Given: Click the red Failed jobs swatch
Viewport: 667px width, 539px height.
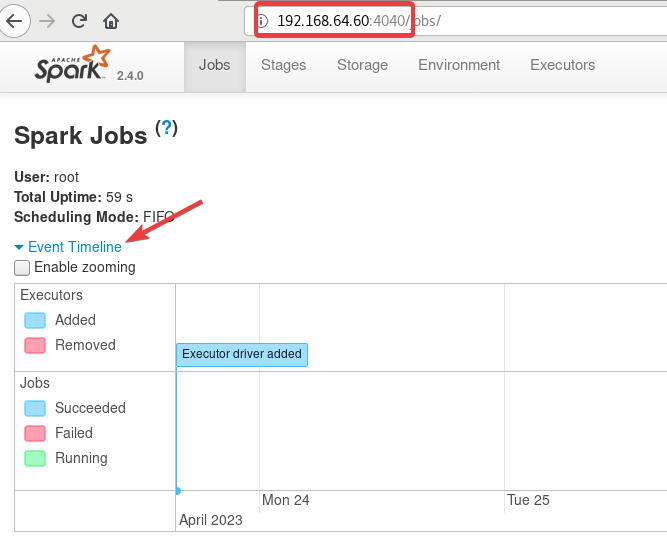Looking at the screenshot, I should click(35, 433).
